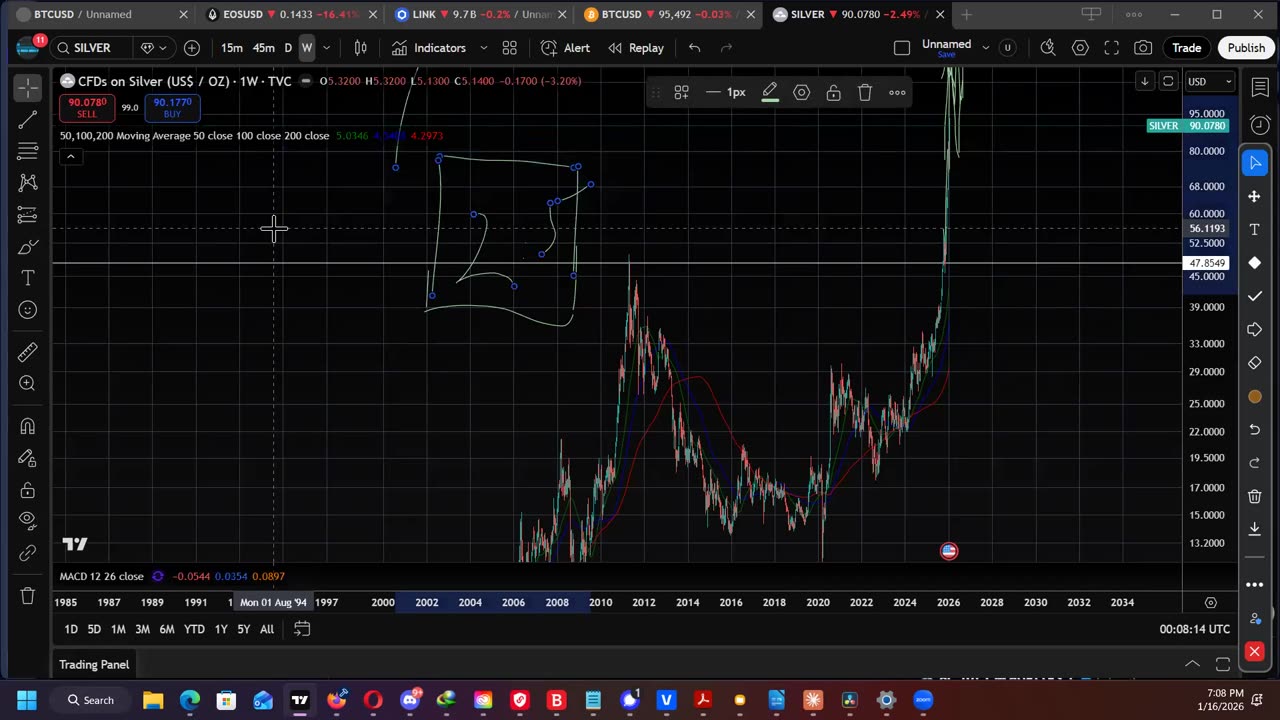Viewport: 1280px width, 720px height.
Task: Select the 15m timeframe
Action: (x=232, y=48)
